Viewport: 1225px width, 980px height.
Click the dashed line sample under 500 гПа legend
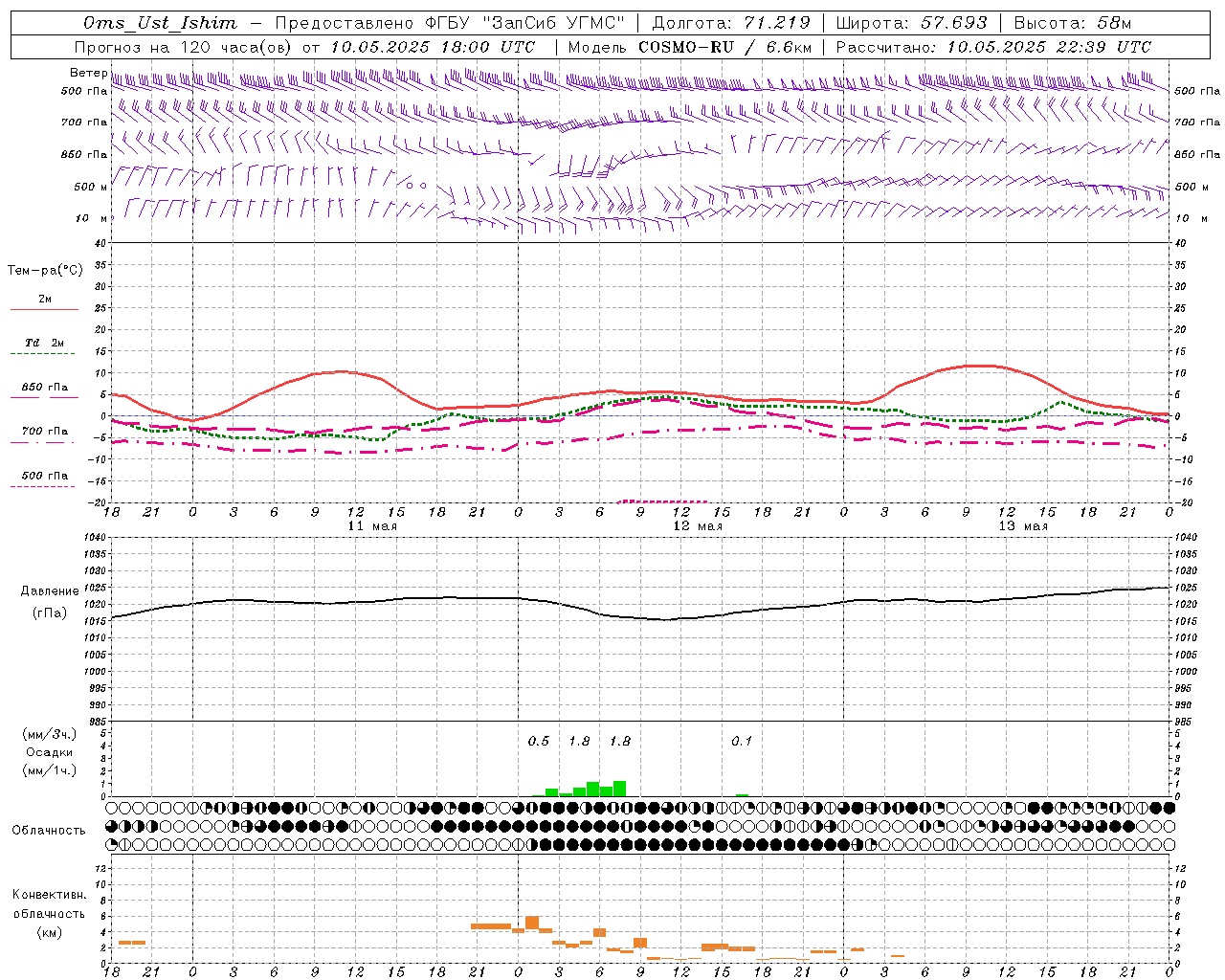tap(43, 487)
